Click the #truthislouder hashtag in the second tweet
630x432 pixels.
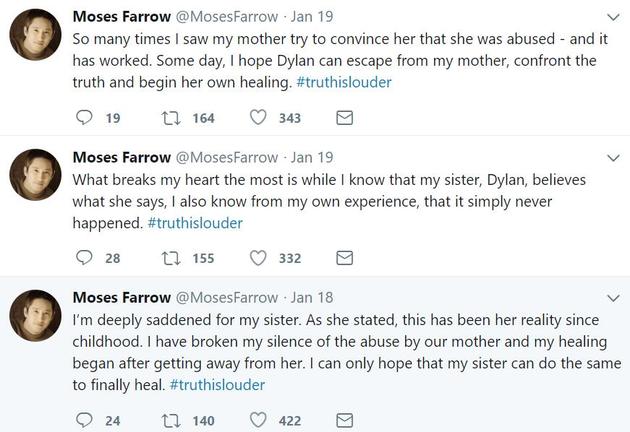pyautogui.click(x=195, y=222)
